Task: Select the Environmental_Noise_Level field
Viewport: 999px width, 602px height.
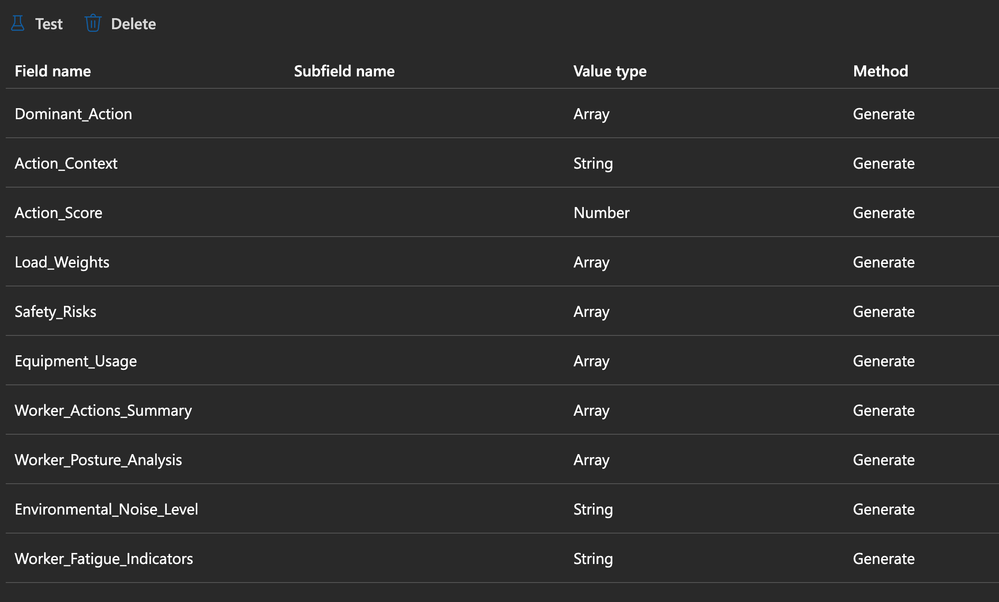Action: (x=502, y=509)
